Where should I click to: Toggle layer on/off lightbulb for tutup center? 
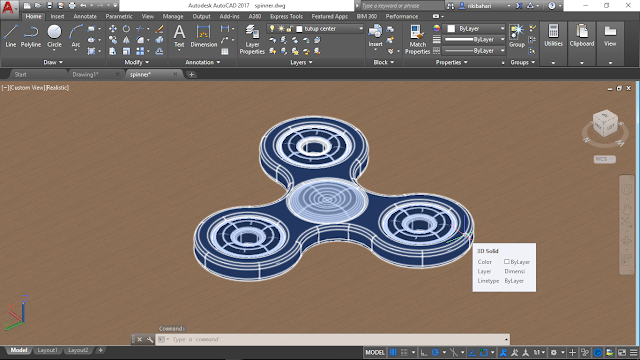pos(272,29)
